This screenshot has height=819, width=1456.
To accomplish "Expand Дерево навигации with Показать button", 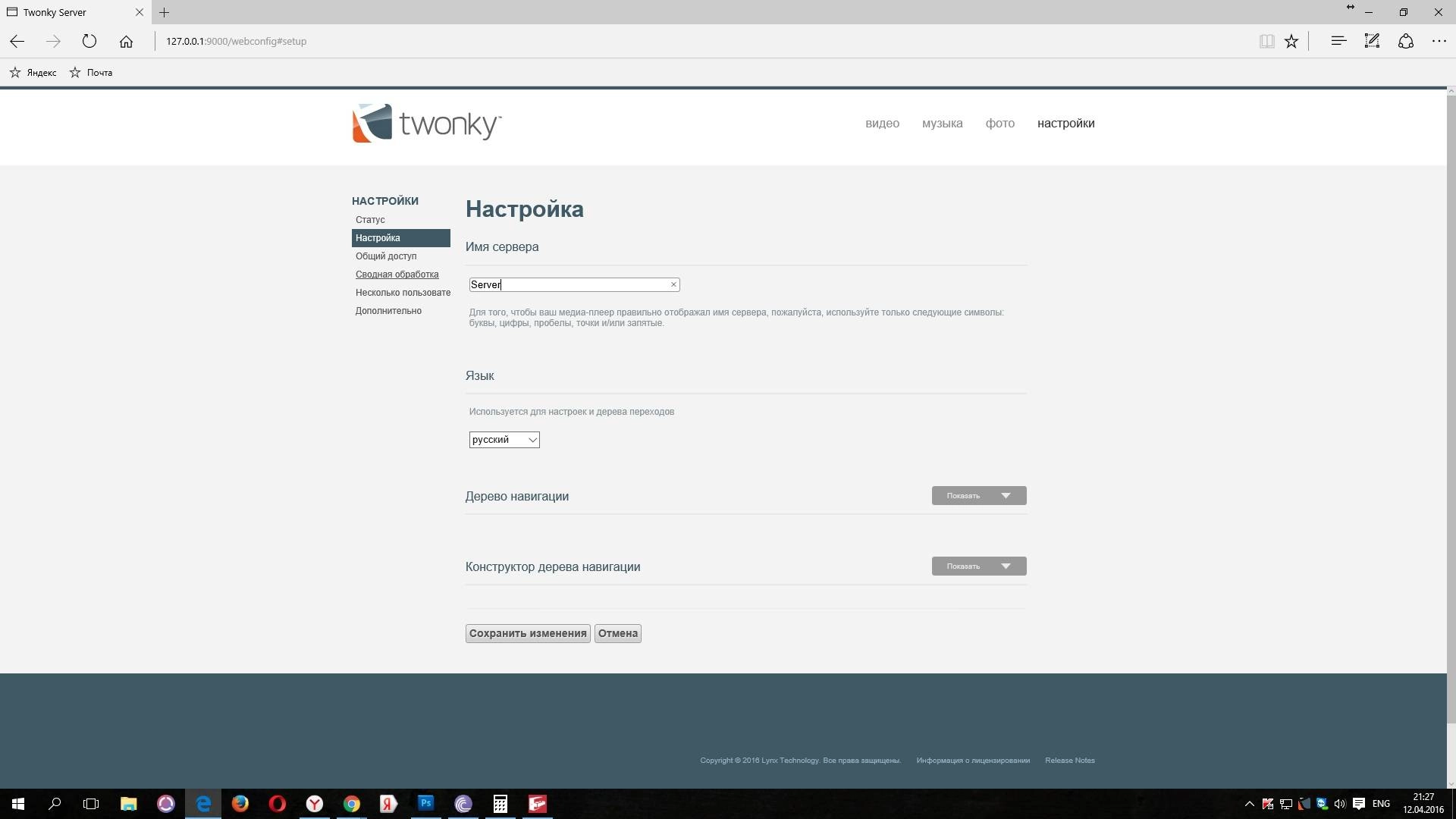I will 979,495.
